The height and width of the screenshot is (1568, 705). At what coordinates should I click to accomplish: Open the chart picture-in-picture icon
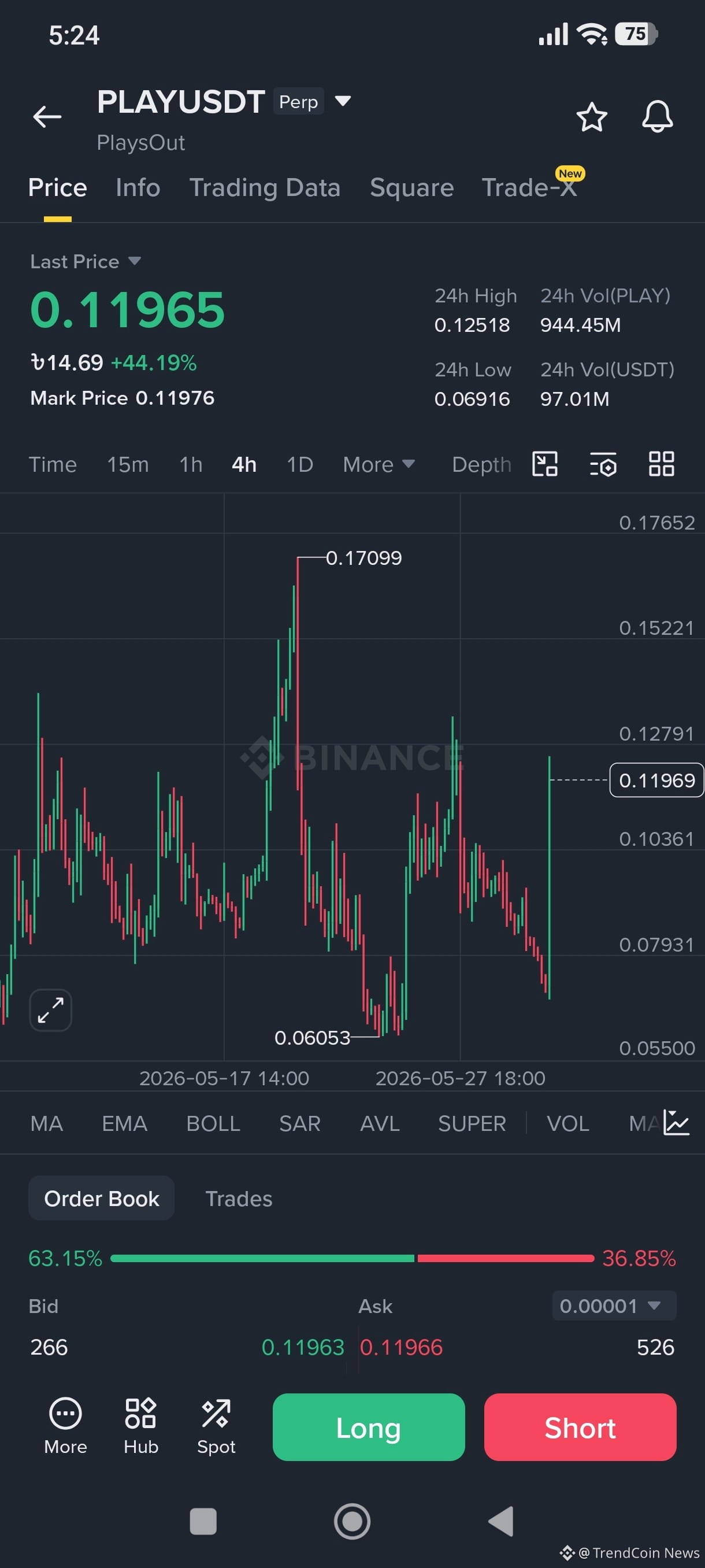coord(544,464)
